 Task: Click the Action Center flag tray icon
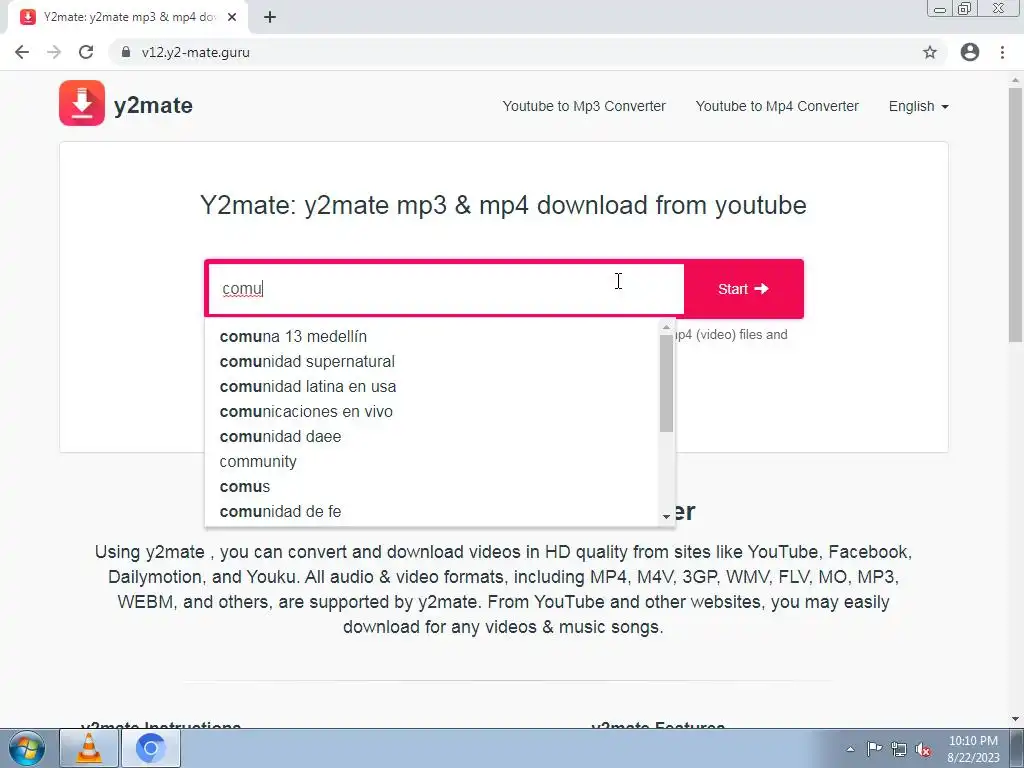(x=874, y=749)
